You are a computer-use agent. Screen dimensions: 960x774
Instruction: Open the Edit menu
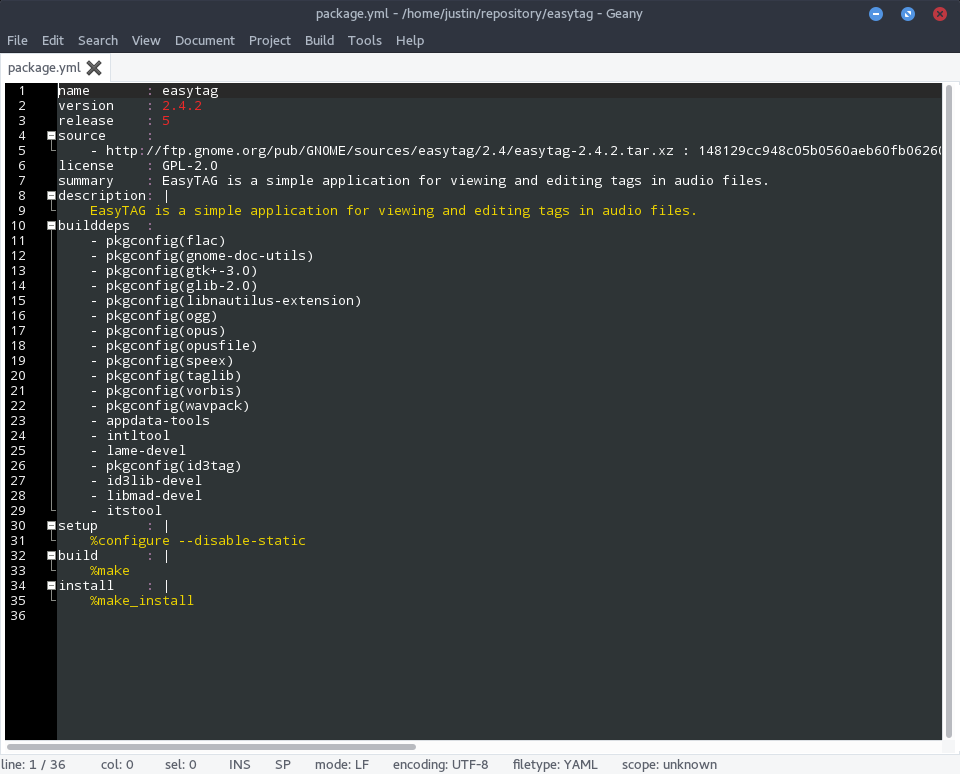53,40
